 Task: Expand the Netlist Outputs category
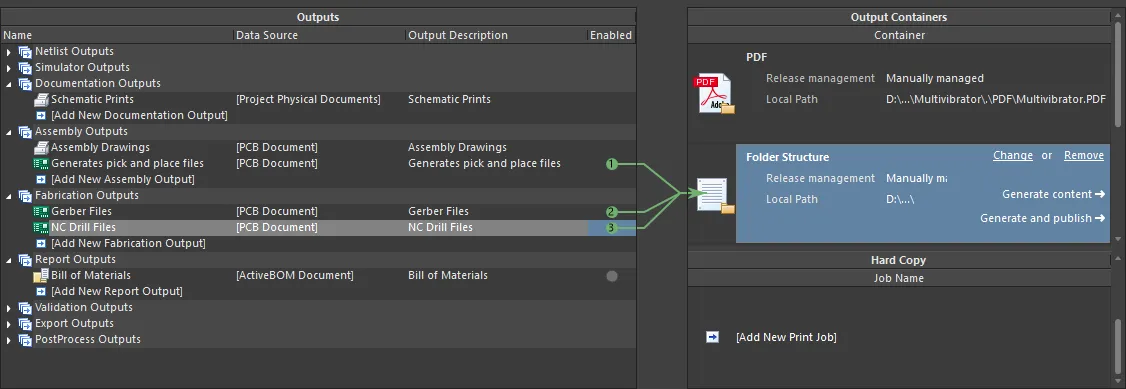coord(9,52)
